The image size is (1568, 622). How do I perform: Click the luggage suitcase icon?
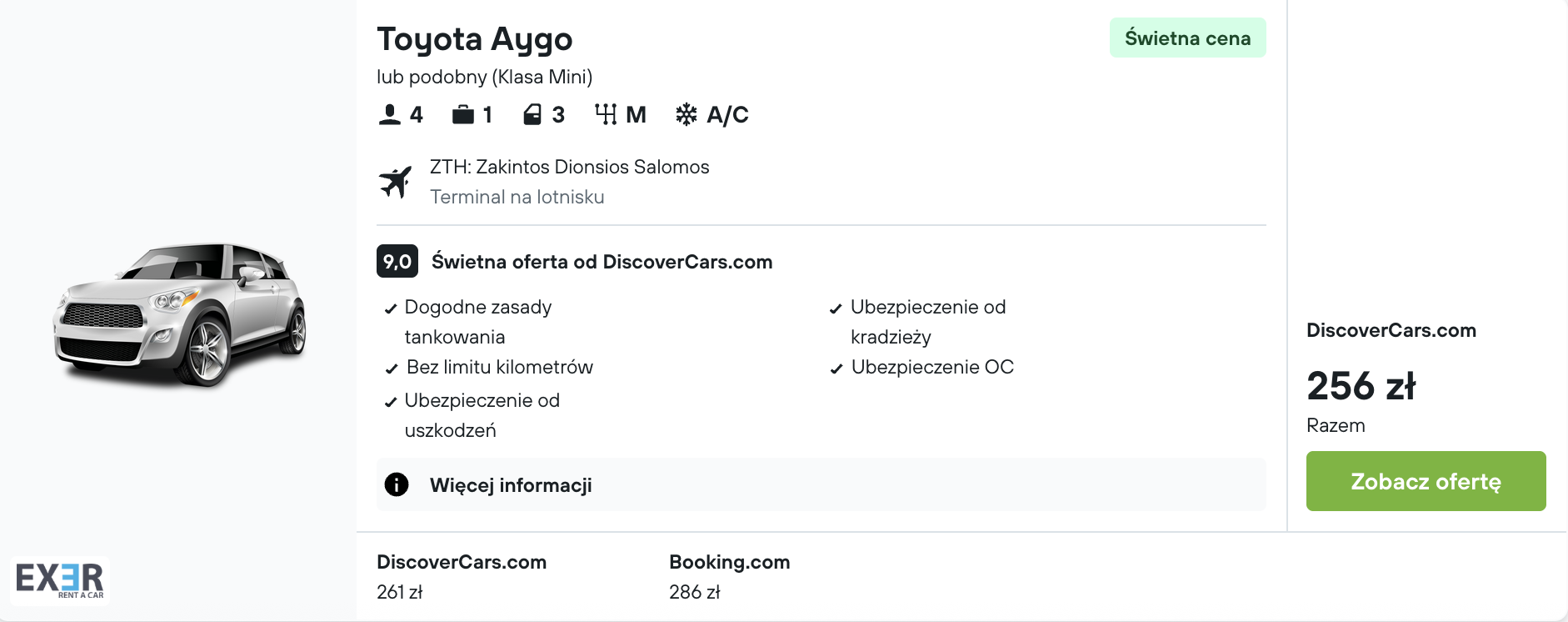462,115
